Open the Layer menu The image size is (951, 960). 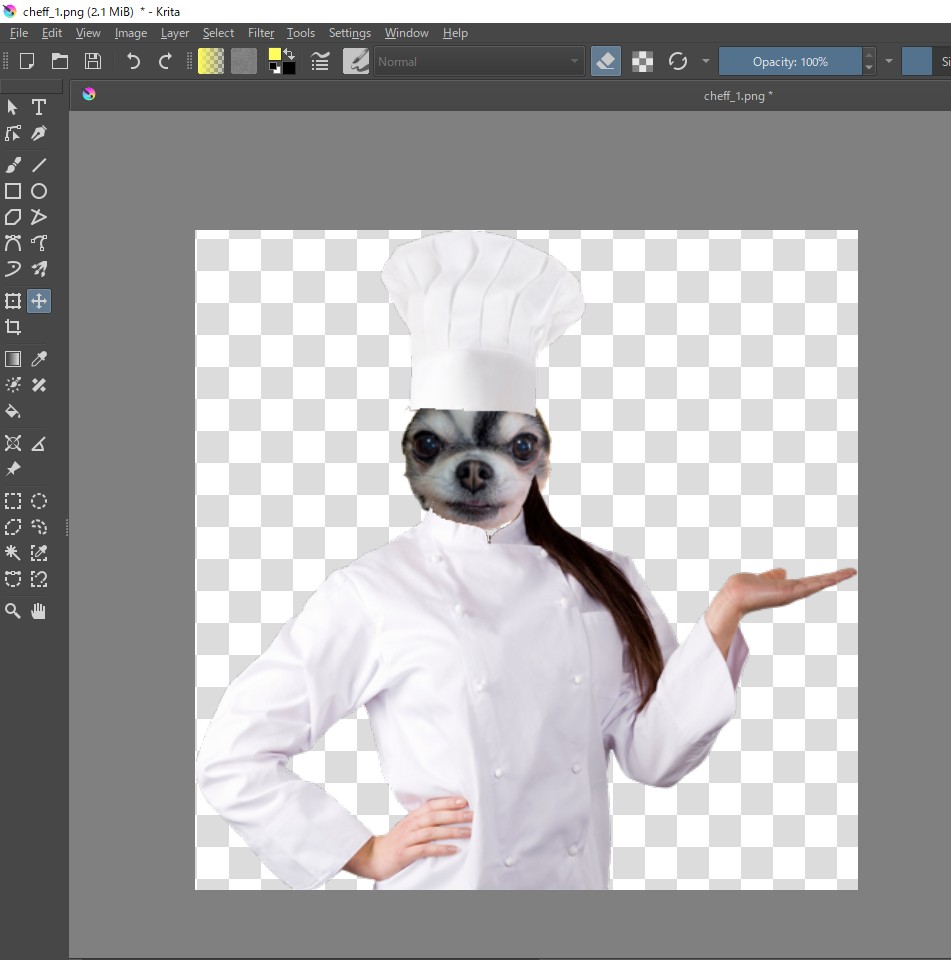click(x=175, y=33)
